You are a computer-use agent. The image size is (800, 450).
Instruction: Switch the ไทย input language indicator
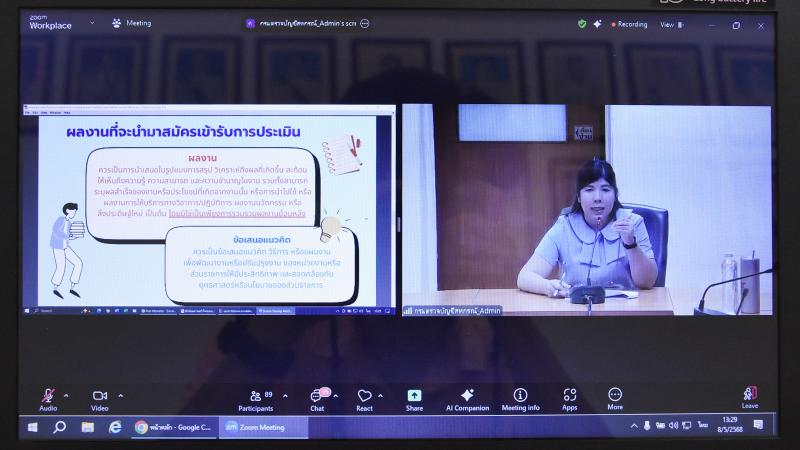pyautogui.click(x=703, y=425)
